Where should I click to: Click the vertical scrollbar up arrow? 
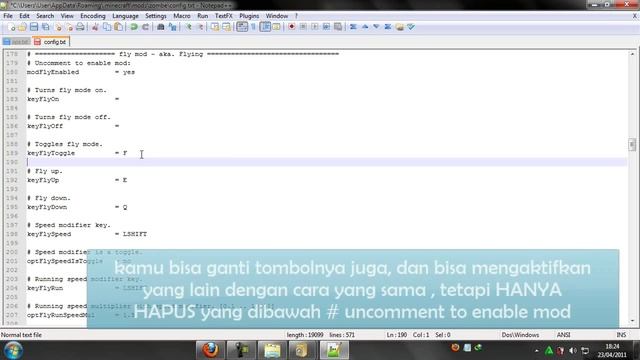point(632,54)
